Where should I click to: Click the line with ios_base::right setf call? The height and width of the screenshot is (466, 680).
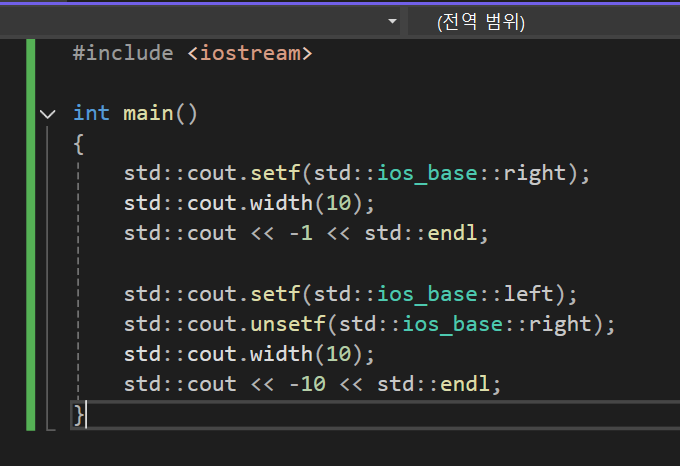357,173
